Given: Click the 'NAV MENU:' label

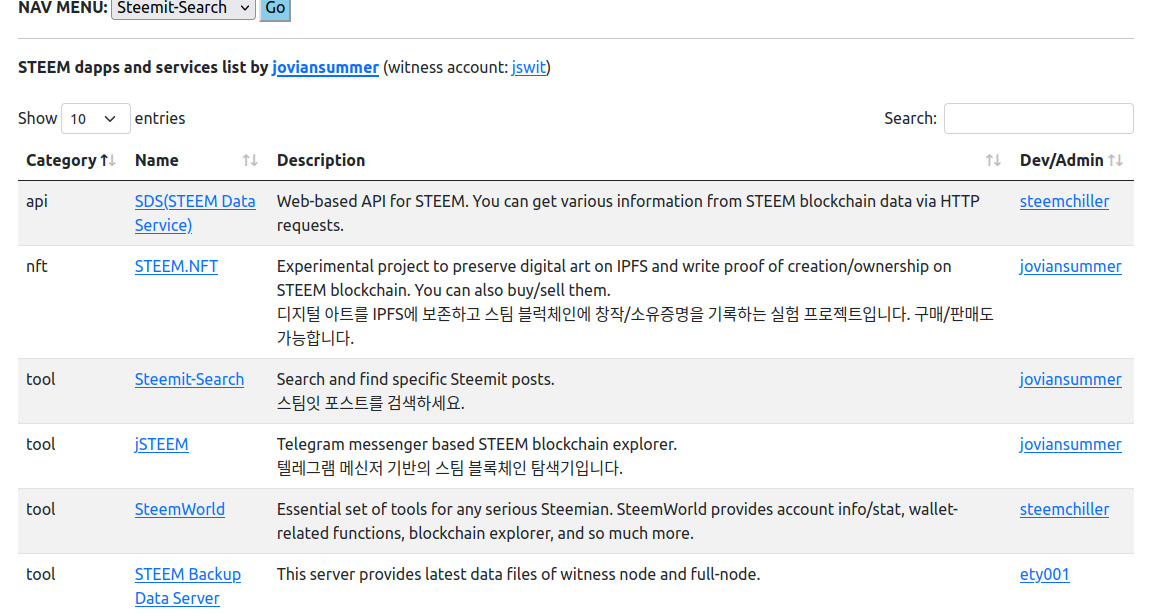Looking at the screenshot, I should (63, 8).
